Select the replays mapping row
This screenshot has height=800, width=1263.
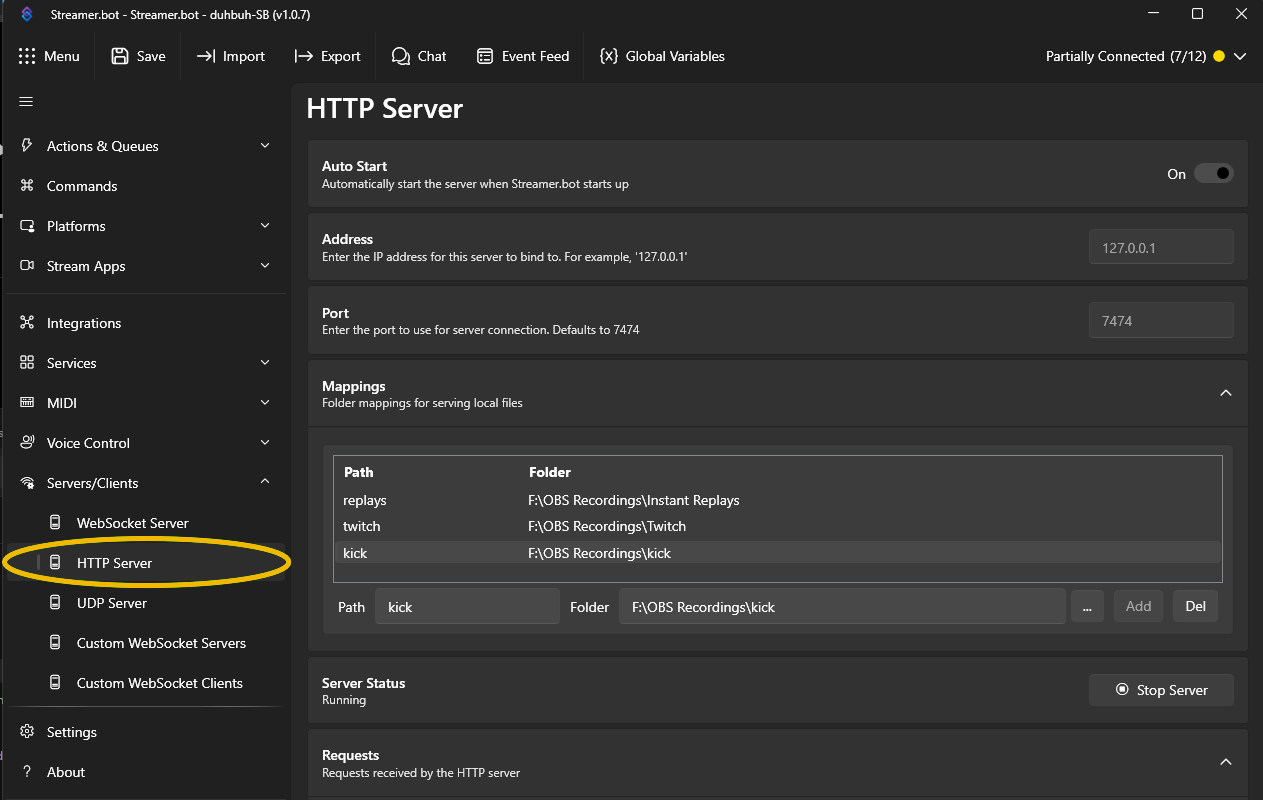tap(778, 500)
